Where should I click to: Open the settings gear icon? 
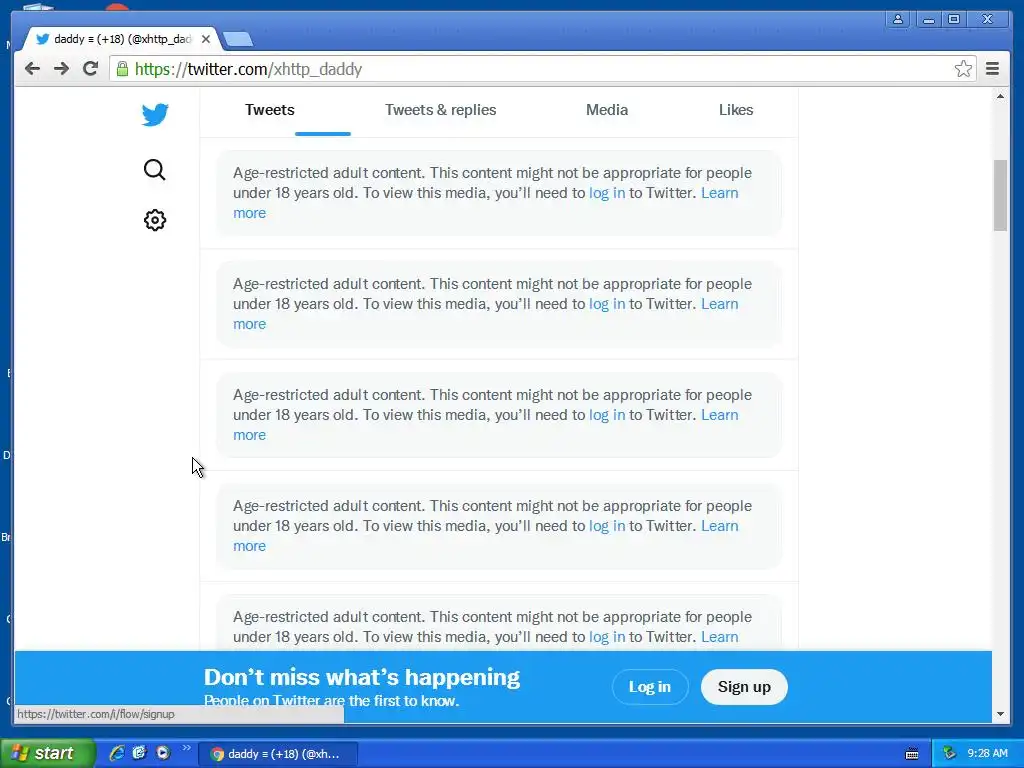(155, 220)
